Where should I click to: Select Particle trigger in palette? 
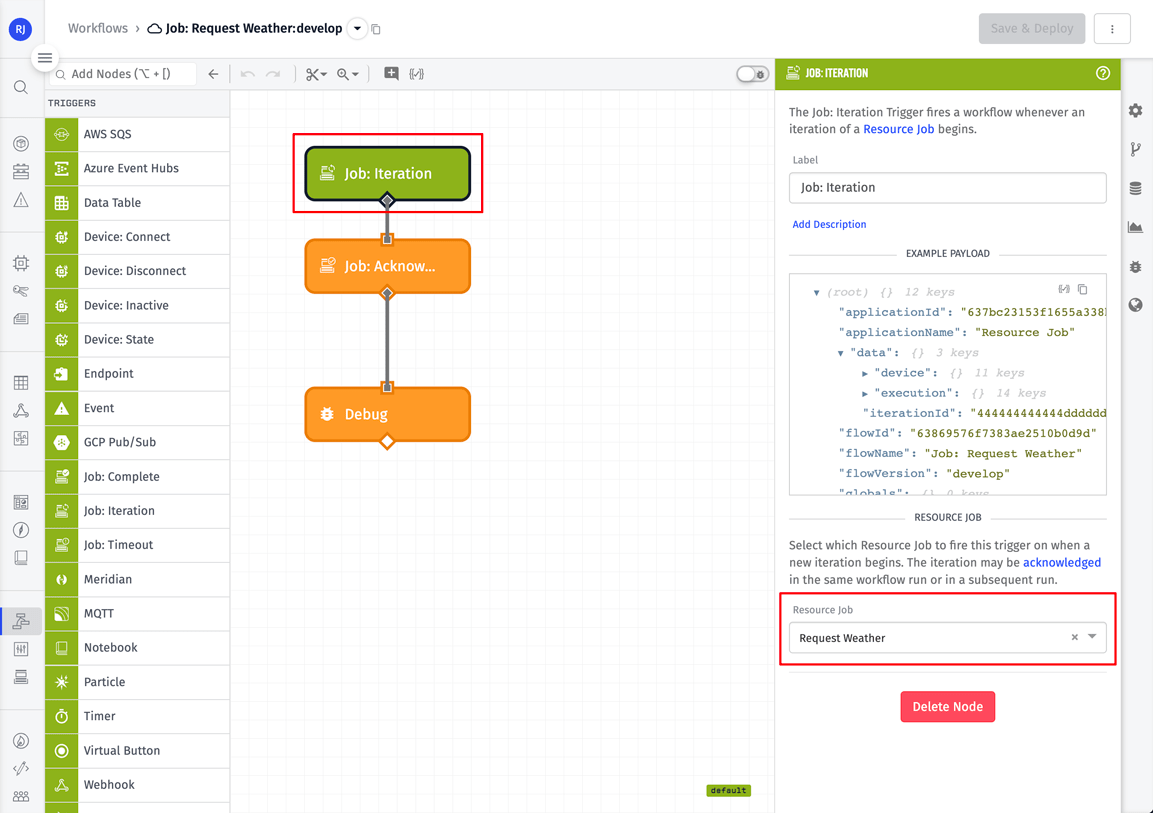(x=137, y=681)
